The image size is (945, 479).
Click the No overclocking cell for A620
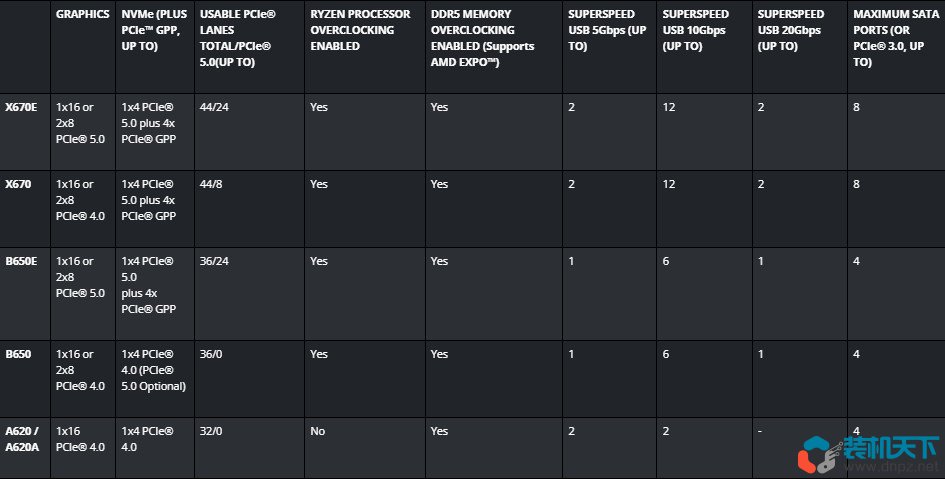[x=318, y=431]
